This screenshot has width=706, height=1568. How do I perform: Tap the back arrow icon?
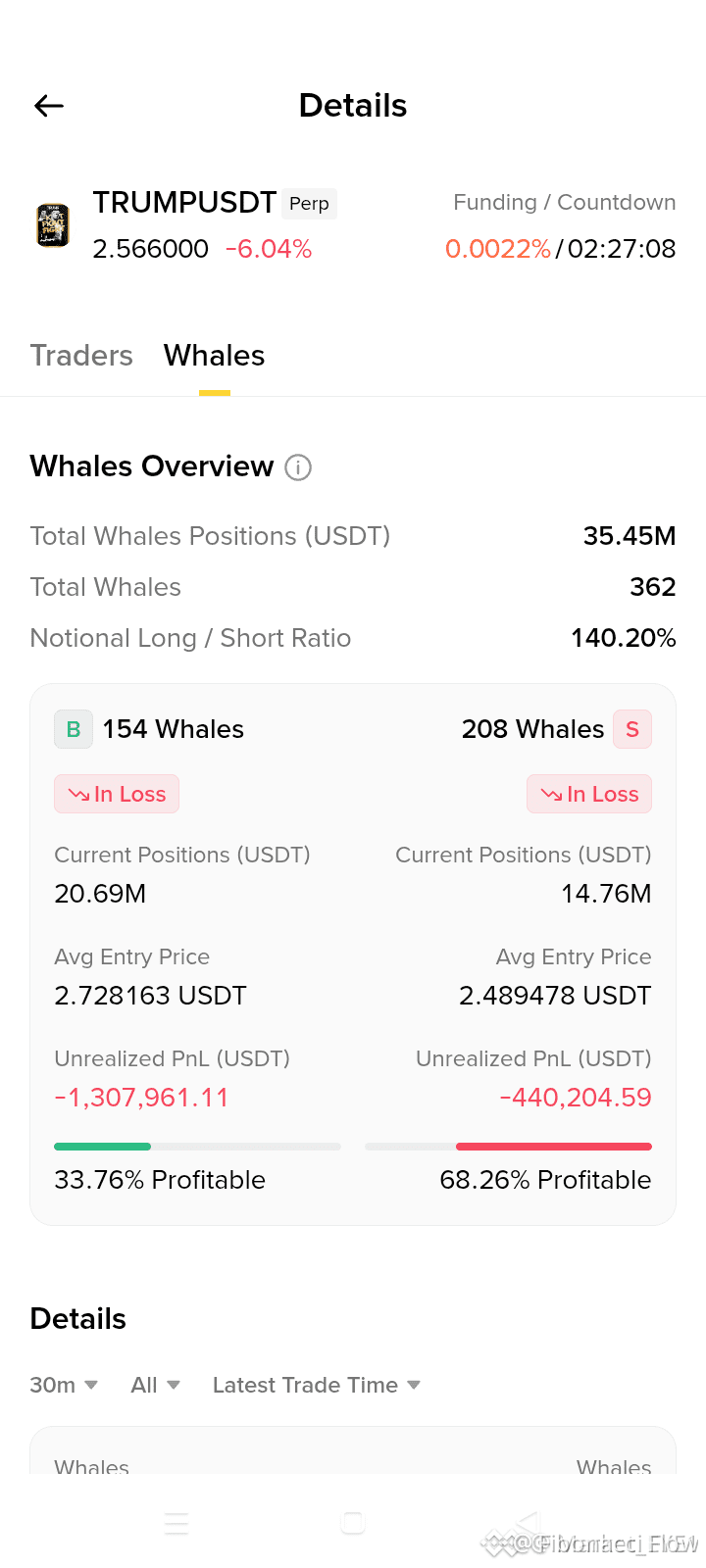[49, 106]
